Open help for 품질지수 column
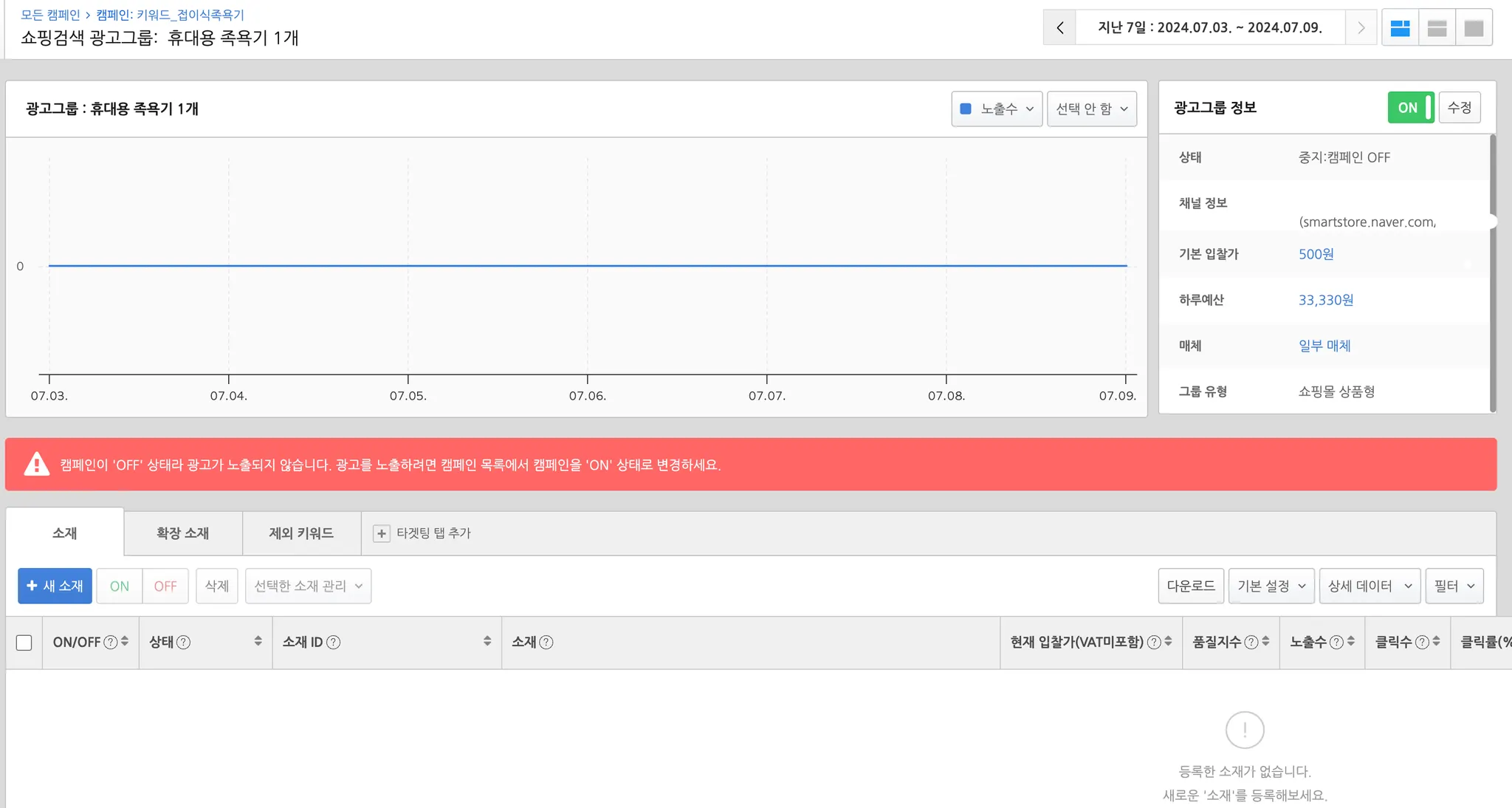The width and height of the screenshot is (1512, 808). 1251,643
